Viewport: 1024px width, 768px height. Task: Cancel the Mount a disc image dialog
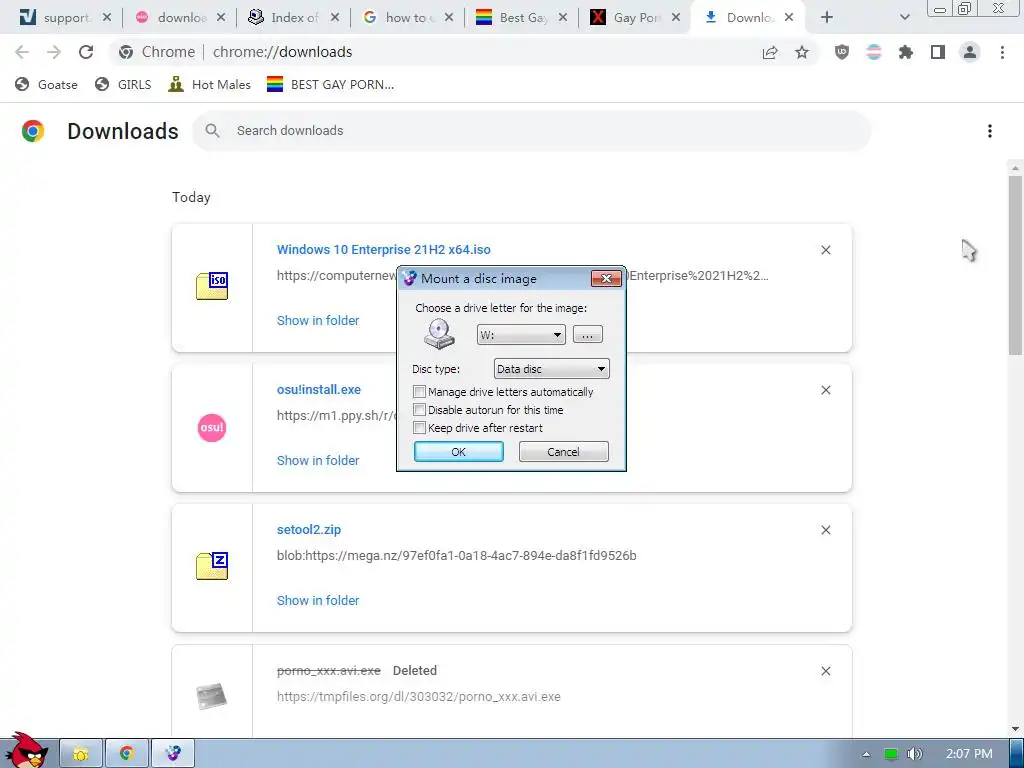coord(564,452)
